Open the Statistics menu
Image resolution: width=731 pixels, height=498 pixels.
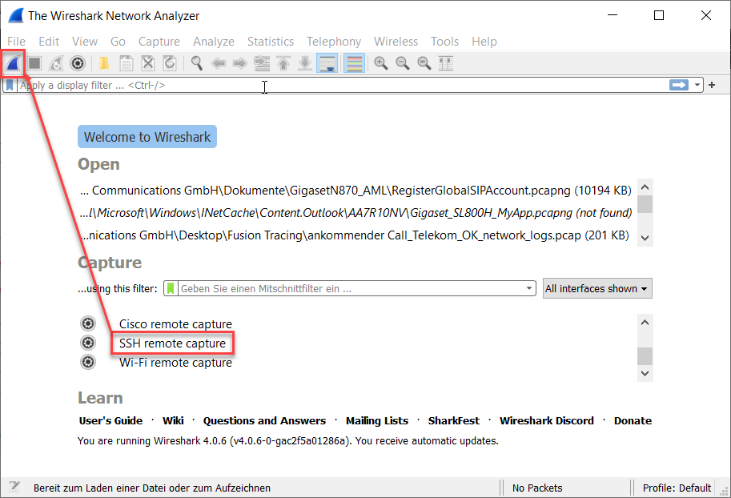coord(270,42)
